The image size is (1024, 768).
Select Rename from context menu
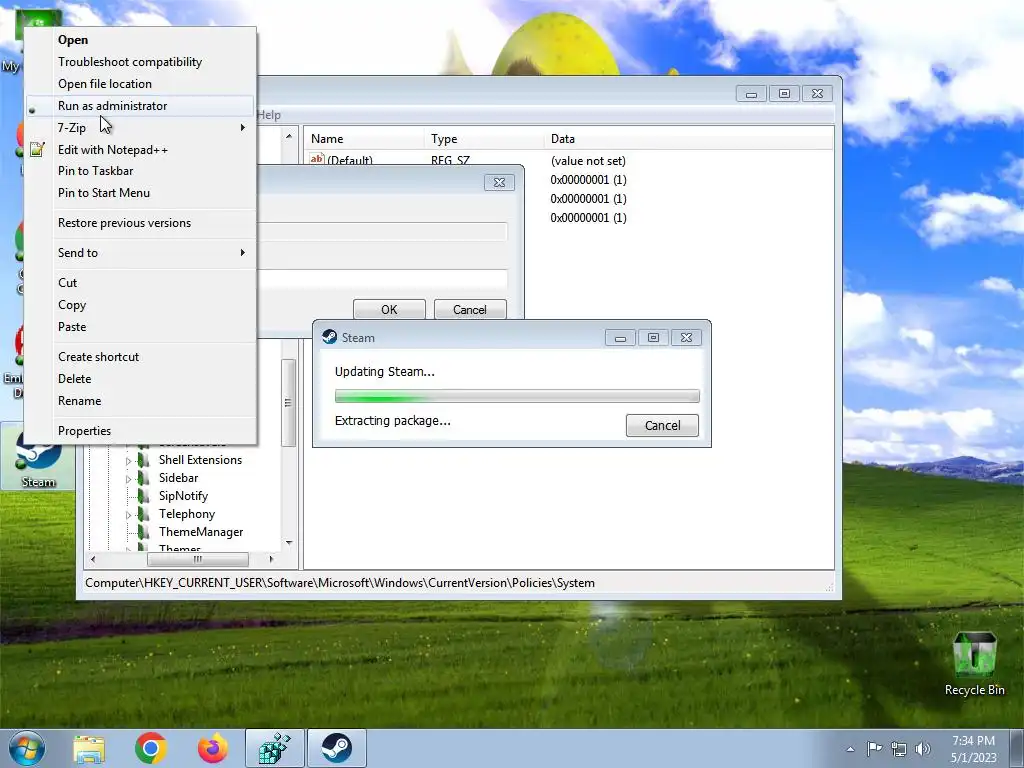(140, 401)
